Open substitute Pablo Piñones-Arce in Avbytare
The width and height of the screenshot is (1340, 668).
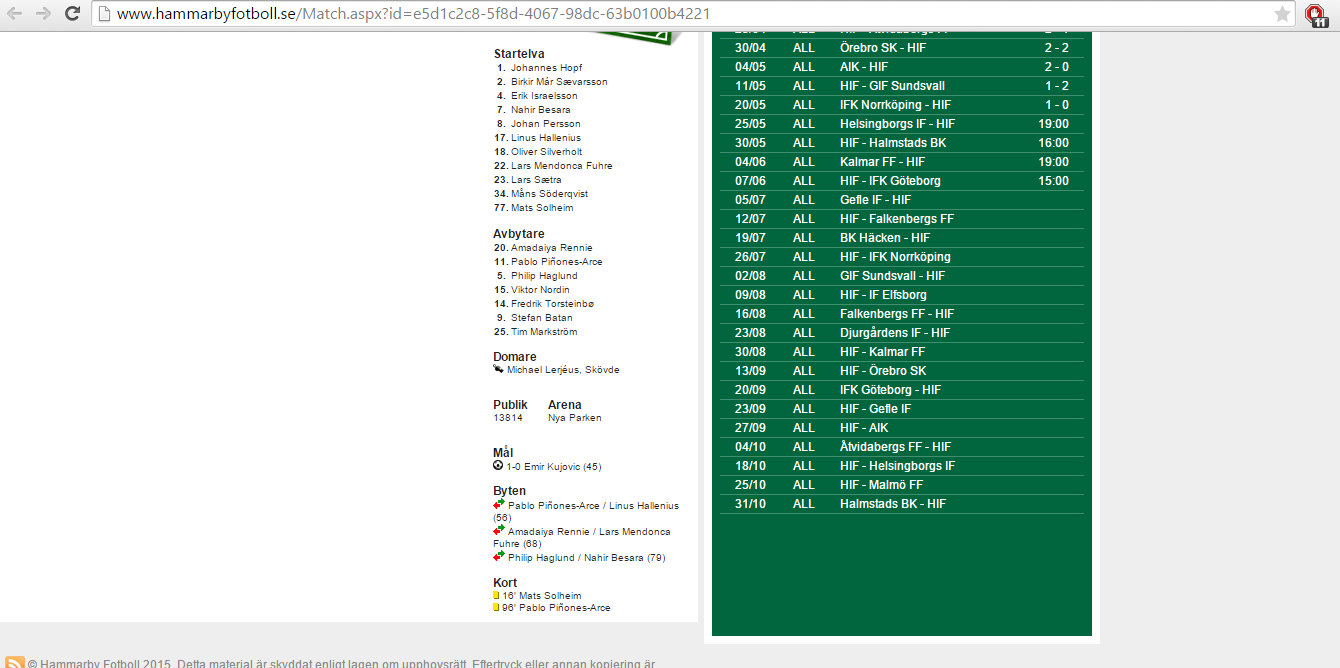point(557,262)
